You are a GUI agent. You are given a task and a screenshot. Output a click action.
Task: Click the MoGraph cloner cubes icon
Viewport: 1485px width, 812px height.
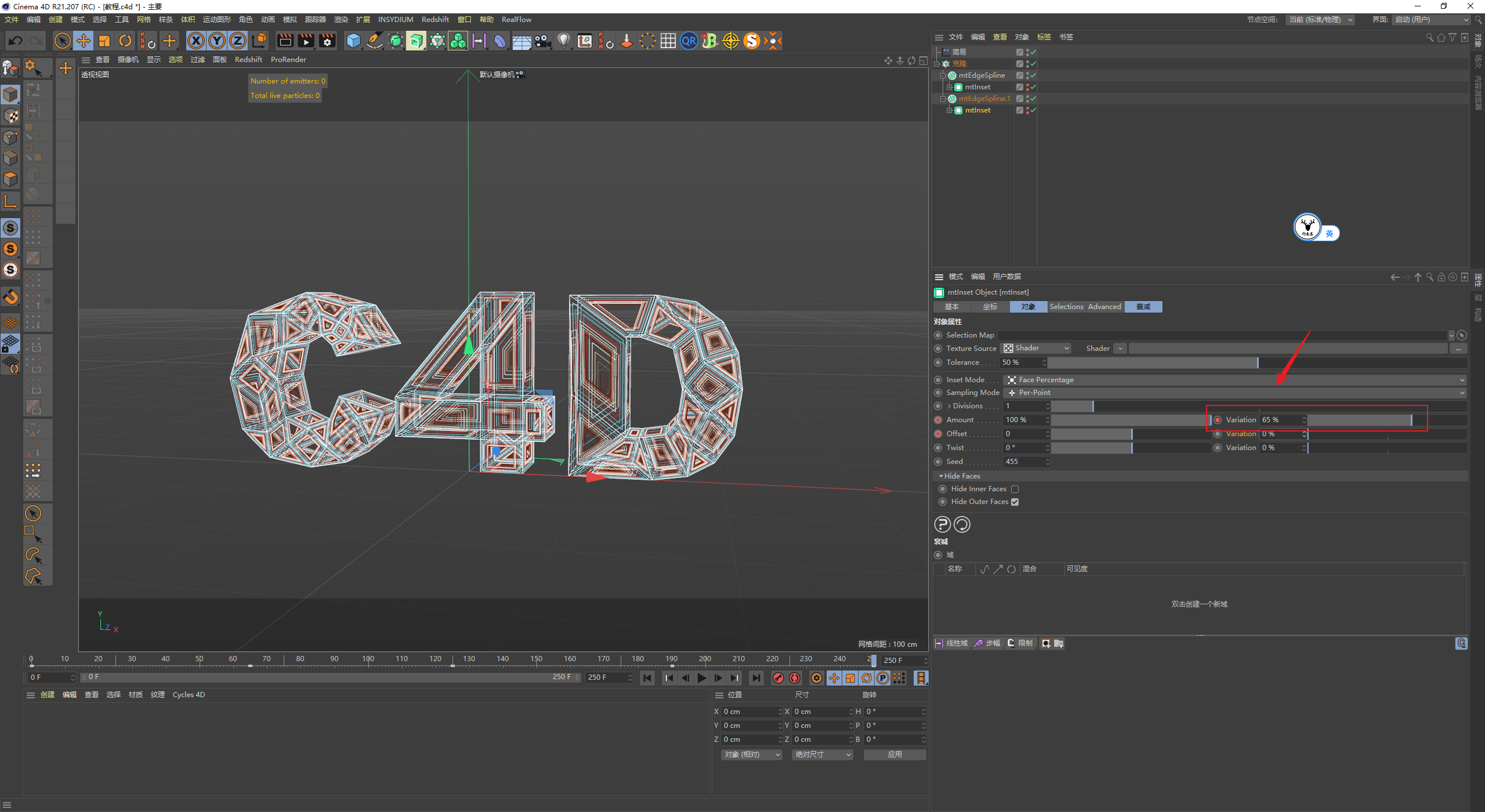pos(458,41)
